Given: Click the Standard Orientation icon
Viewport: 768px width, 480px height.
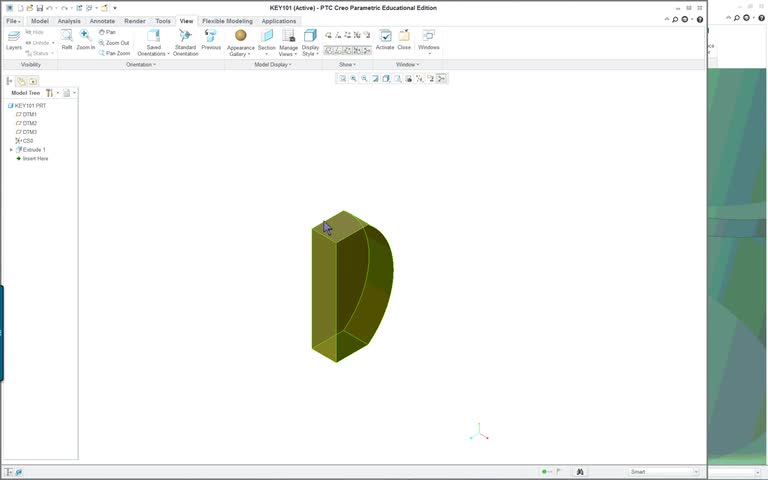Looking at the screenshot, I should click(185, 42).
